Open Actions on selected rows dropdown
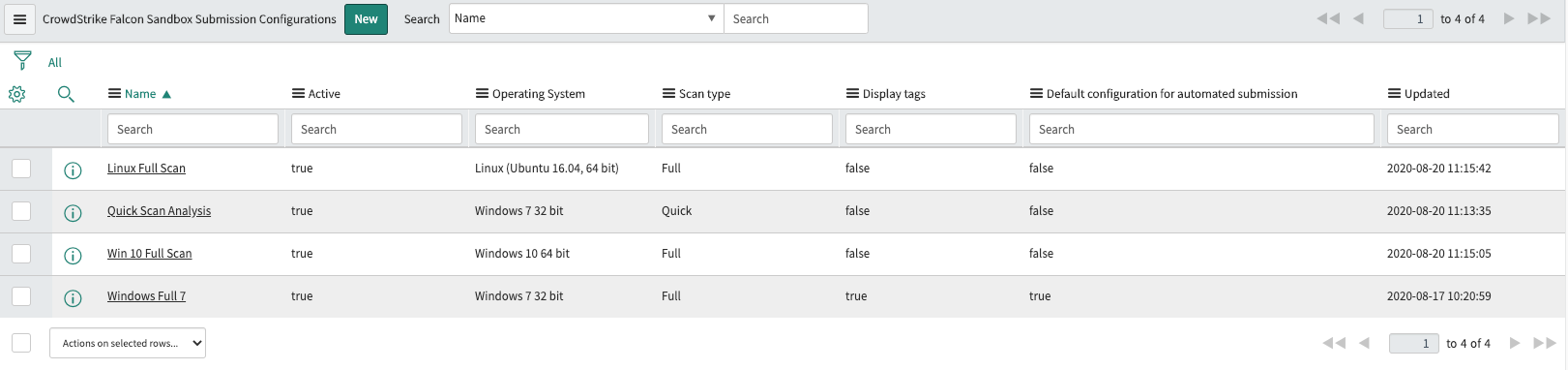 (128, 343)
